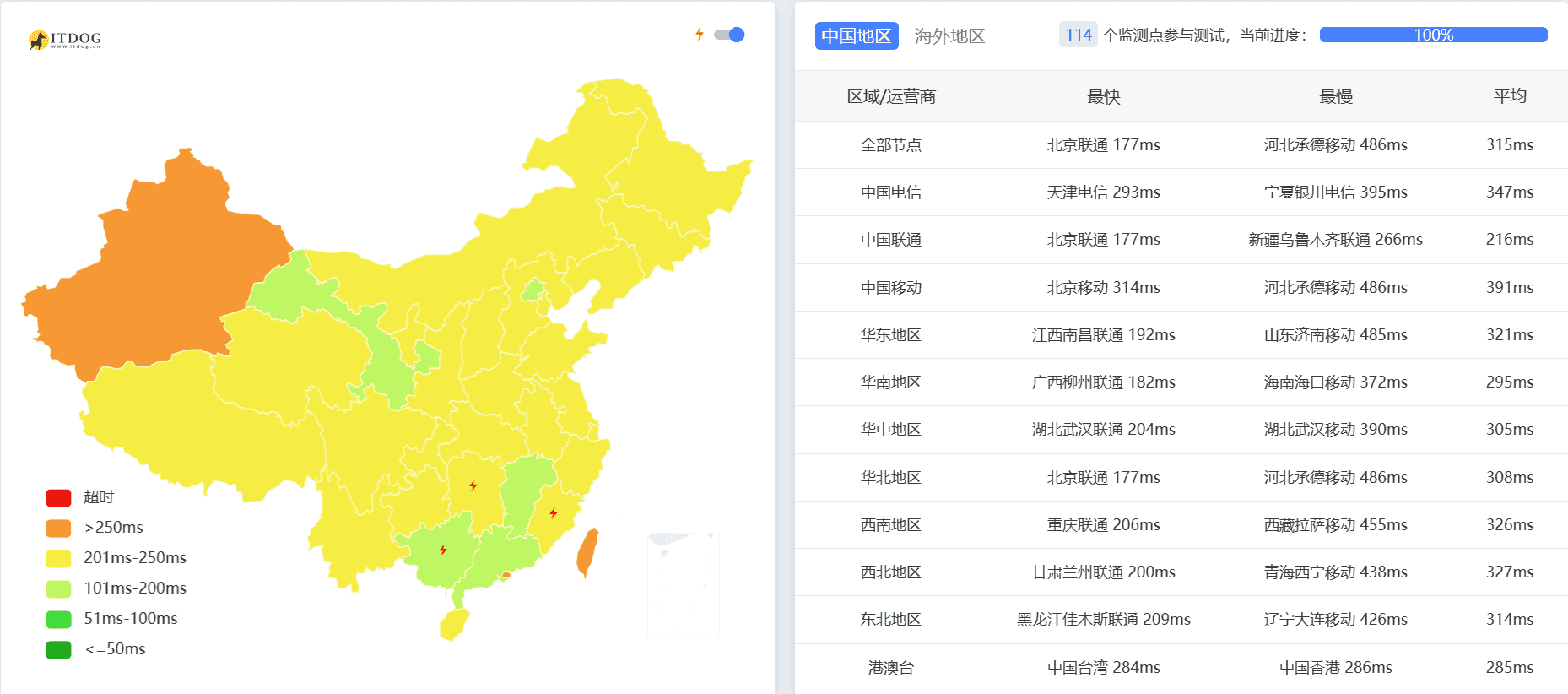Click the 216ms average for 中国联通
1568x694 pixels.
tap(1510, 240)
